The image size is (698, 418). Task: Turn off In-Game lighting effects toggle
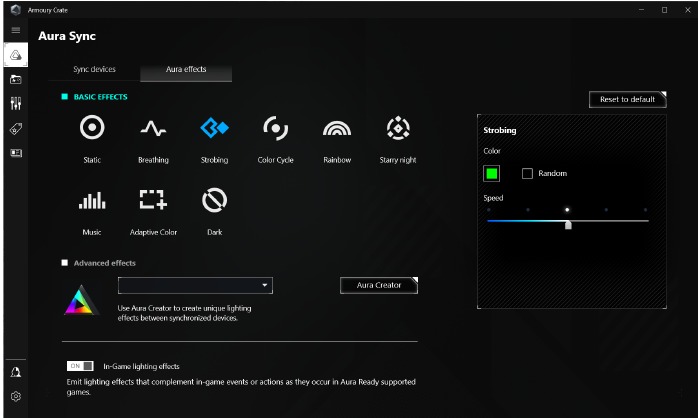point(80,366)
